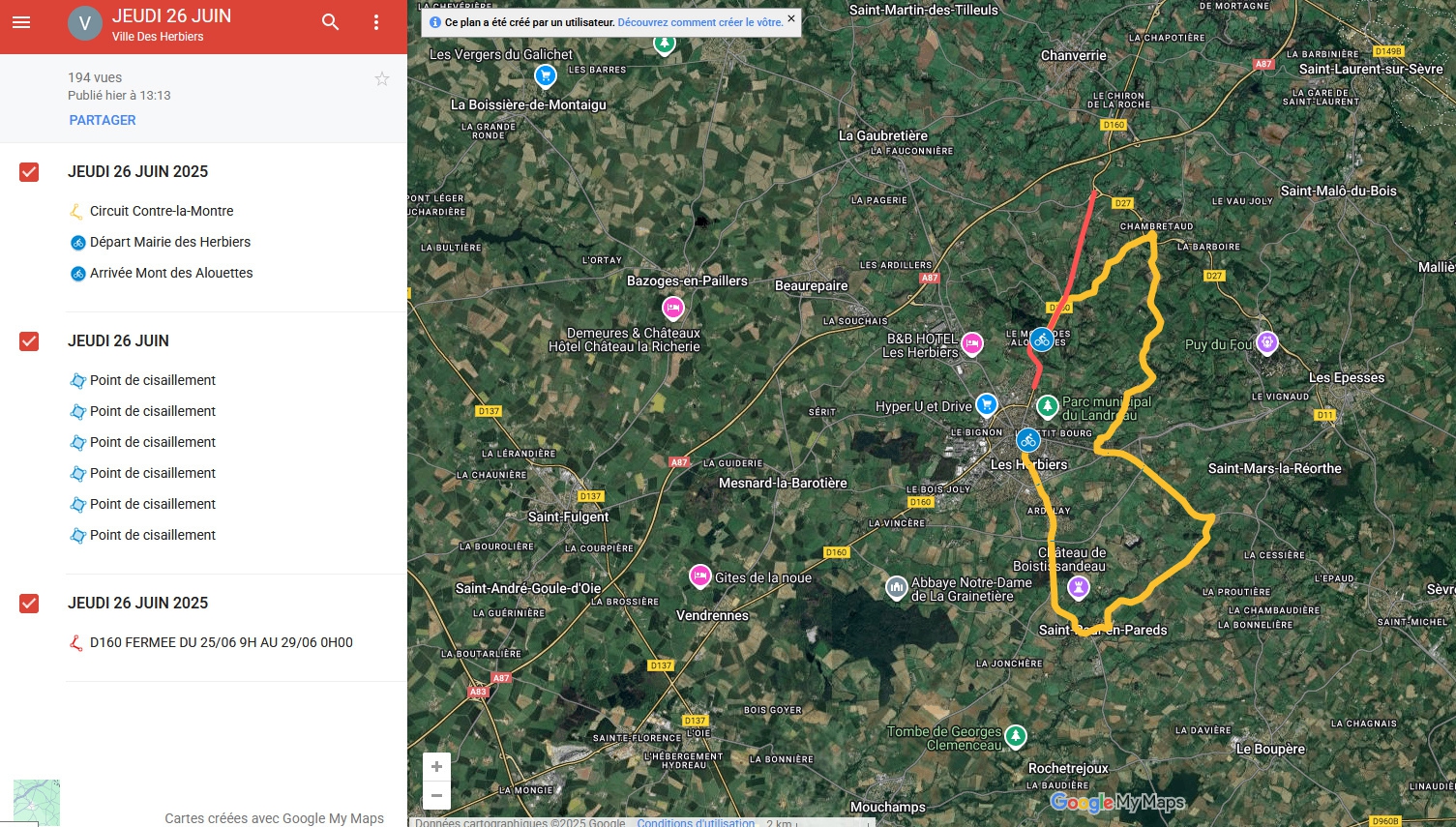This screenshot has height=827, width=1456.
Task: Select the third Point de cisaillement
Action: [x=153, y=442]
